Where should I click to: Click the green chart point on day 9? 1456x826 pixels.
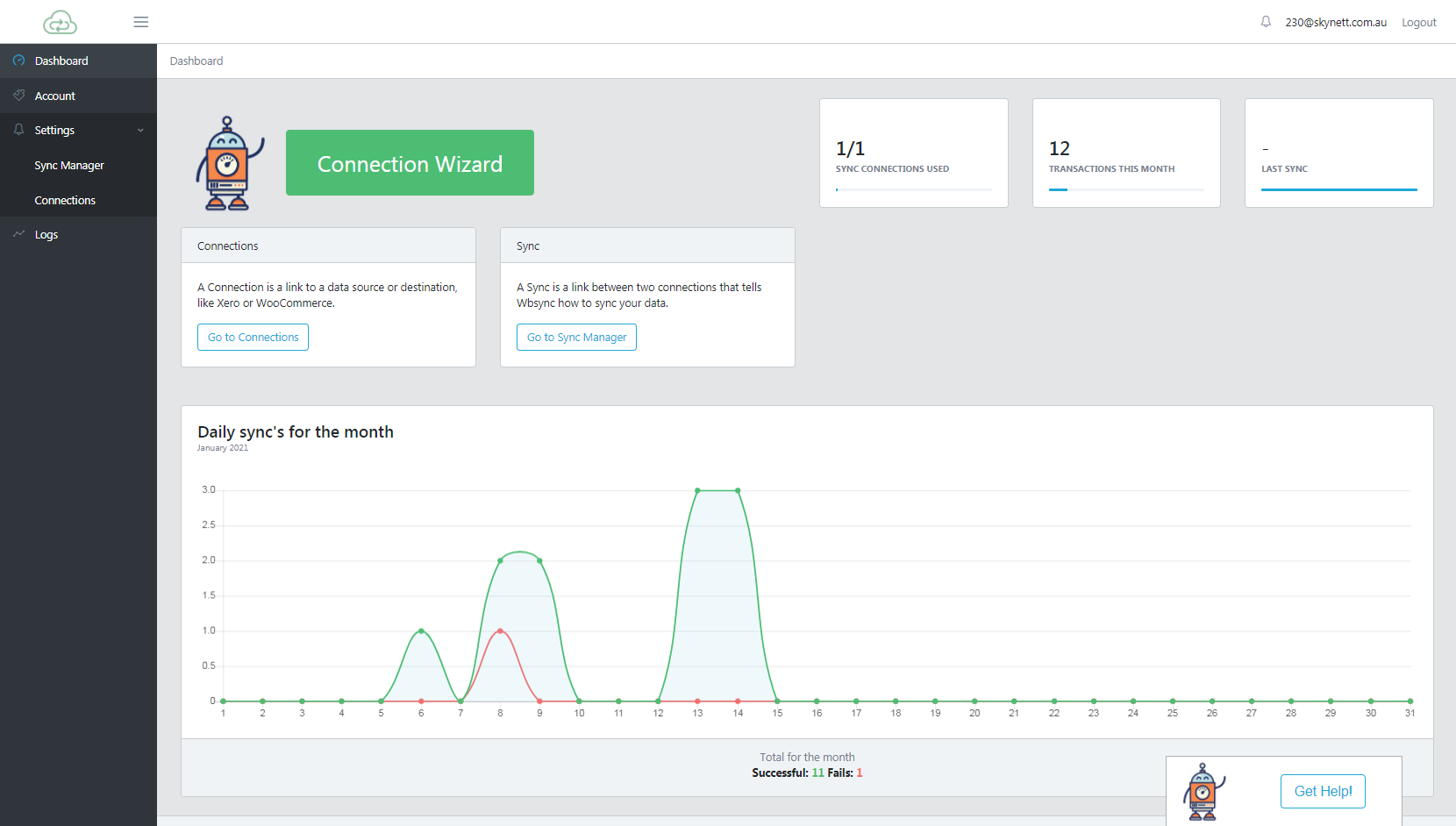(539, 560)
